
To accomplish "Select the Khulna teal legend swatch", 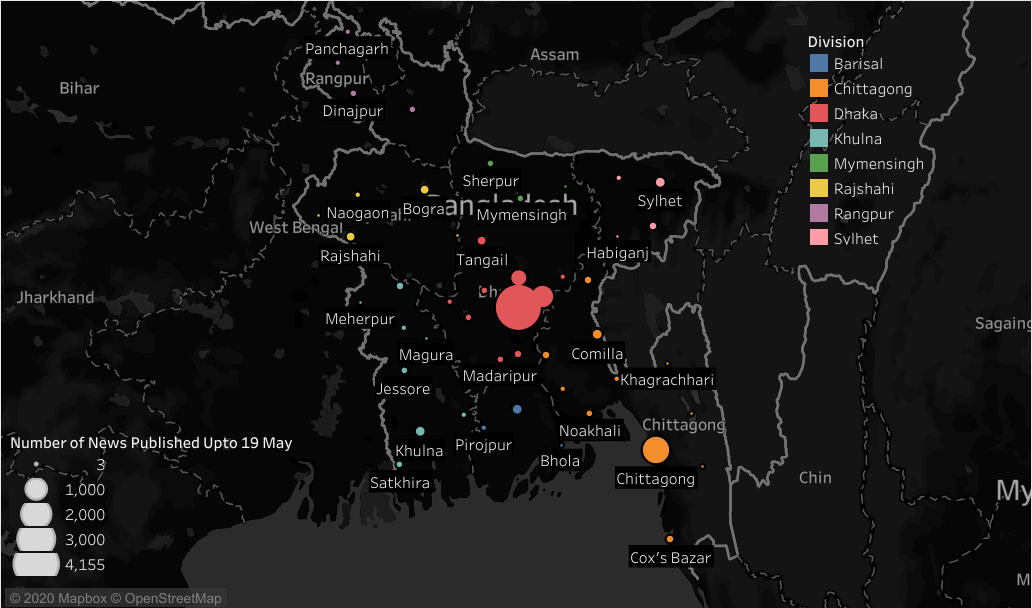I will coord(819,138).
